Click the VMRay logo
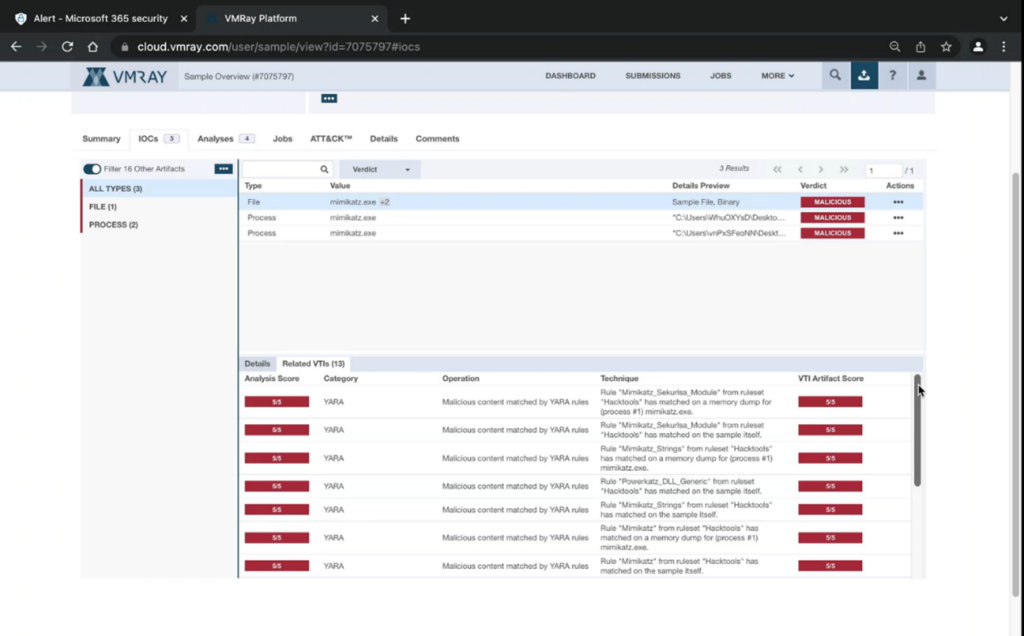Viewport: 1024px width, 636px height. pos(125,76)
